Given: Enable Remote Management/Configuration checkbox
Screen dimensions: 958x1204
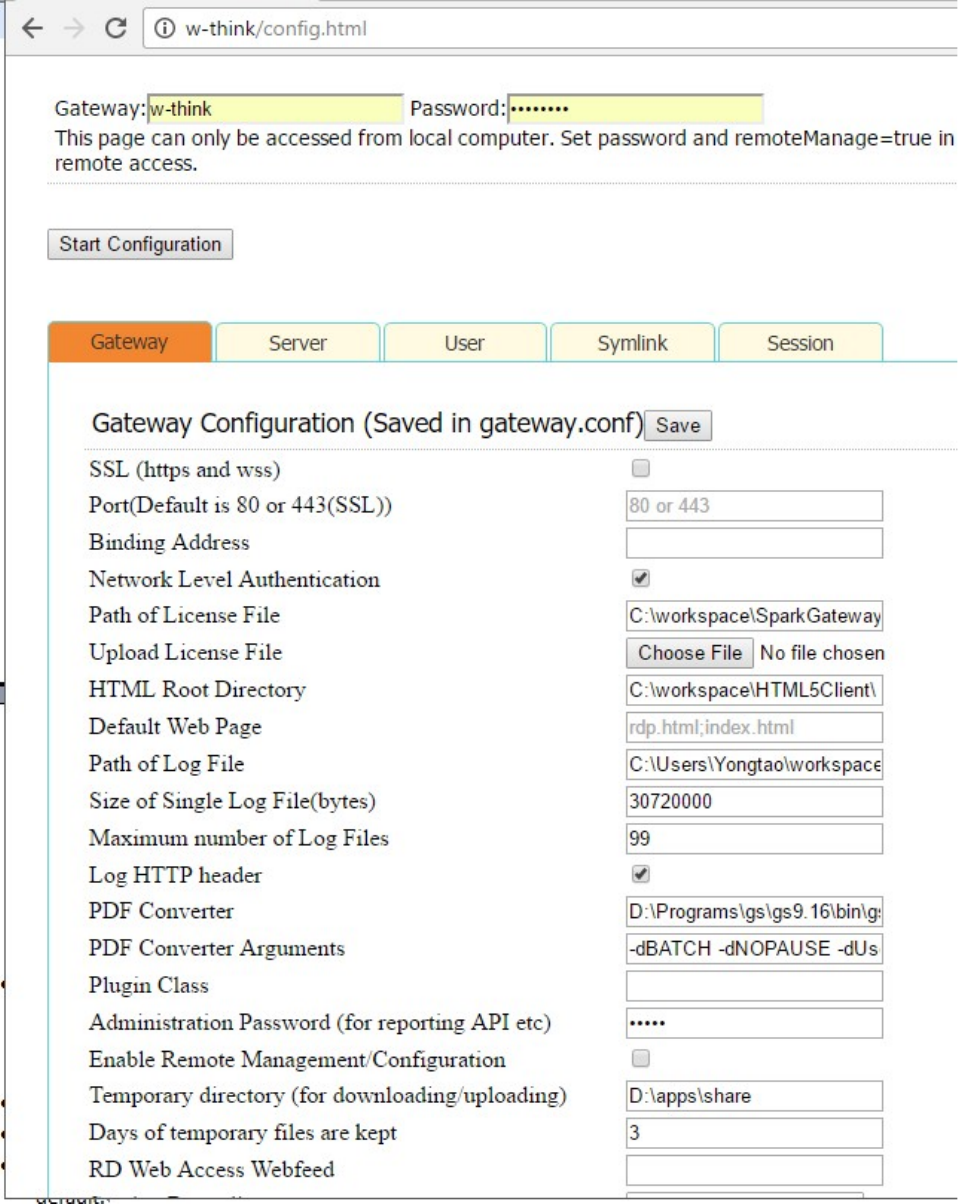Looking at the screenshot, I should tap(641, 1058).
